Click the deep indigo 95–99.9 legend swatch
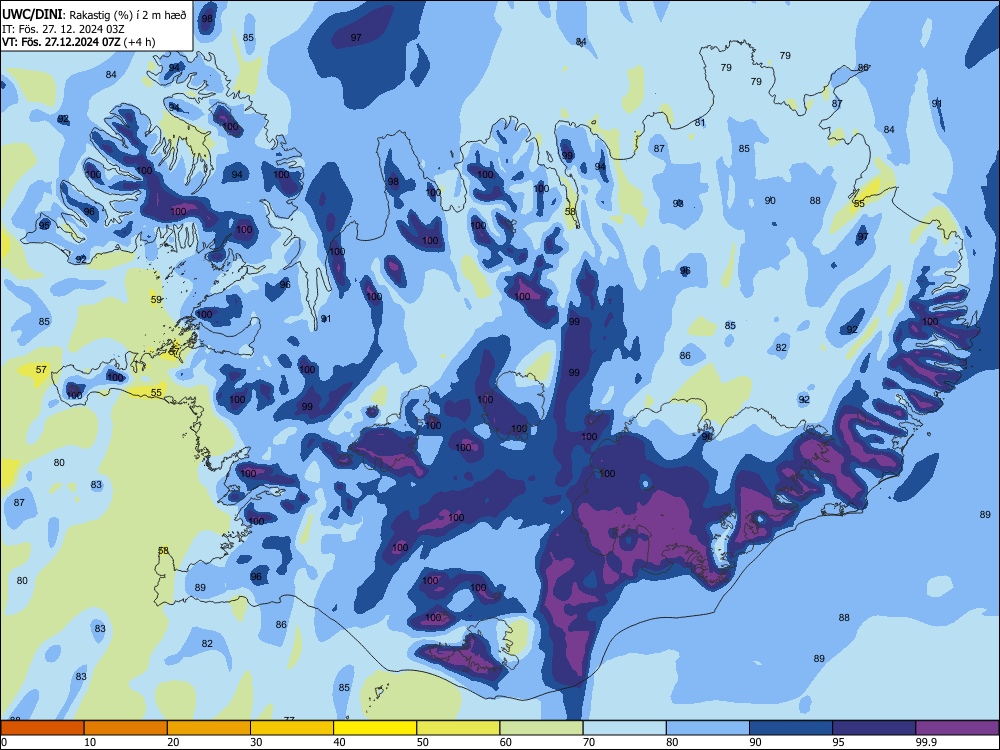 click(874, 728)
